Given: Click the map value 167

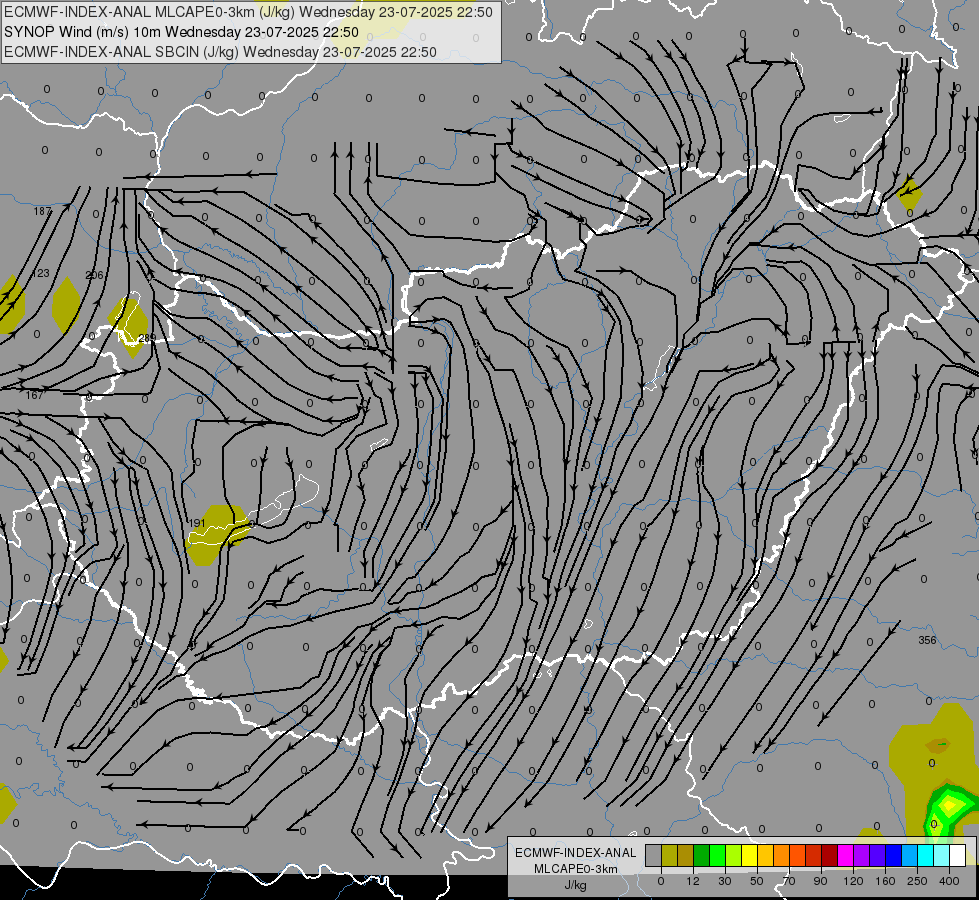Looking at the screenshot, I should [35, 395].
